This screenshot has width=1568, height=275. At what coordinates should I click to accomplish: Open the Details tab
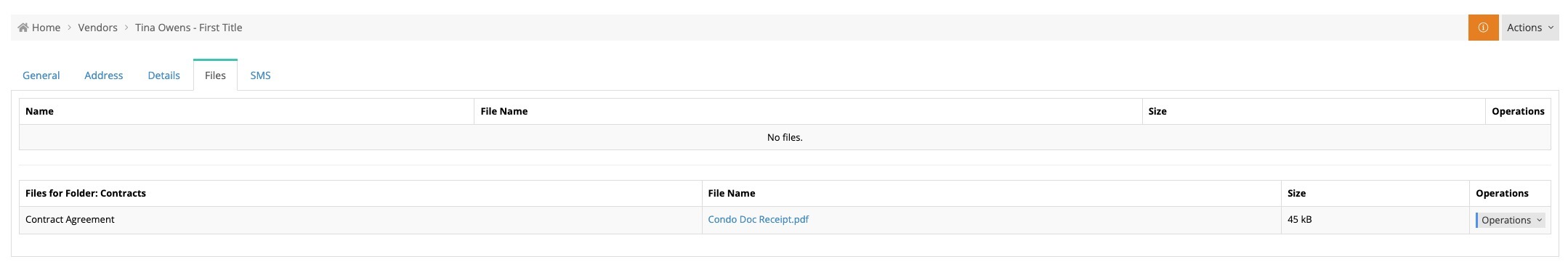(x=164, y=75)
